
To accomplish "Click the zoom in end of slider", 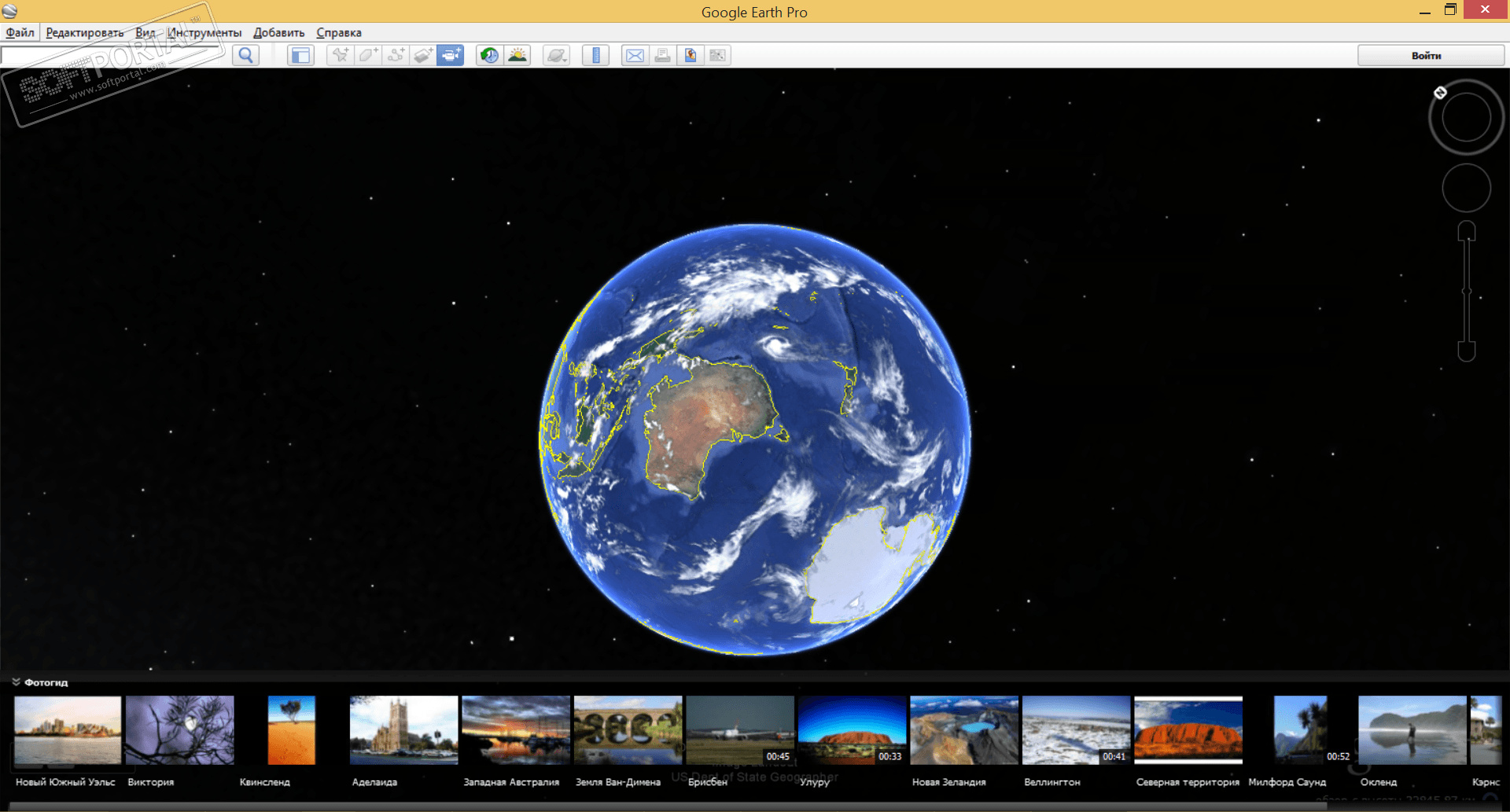I will [1467, 231].
